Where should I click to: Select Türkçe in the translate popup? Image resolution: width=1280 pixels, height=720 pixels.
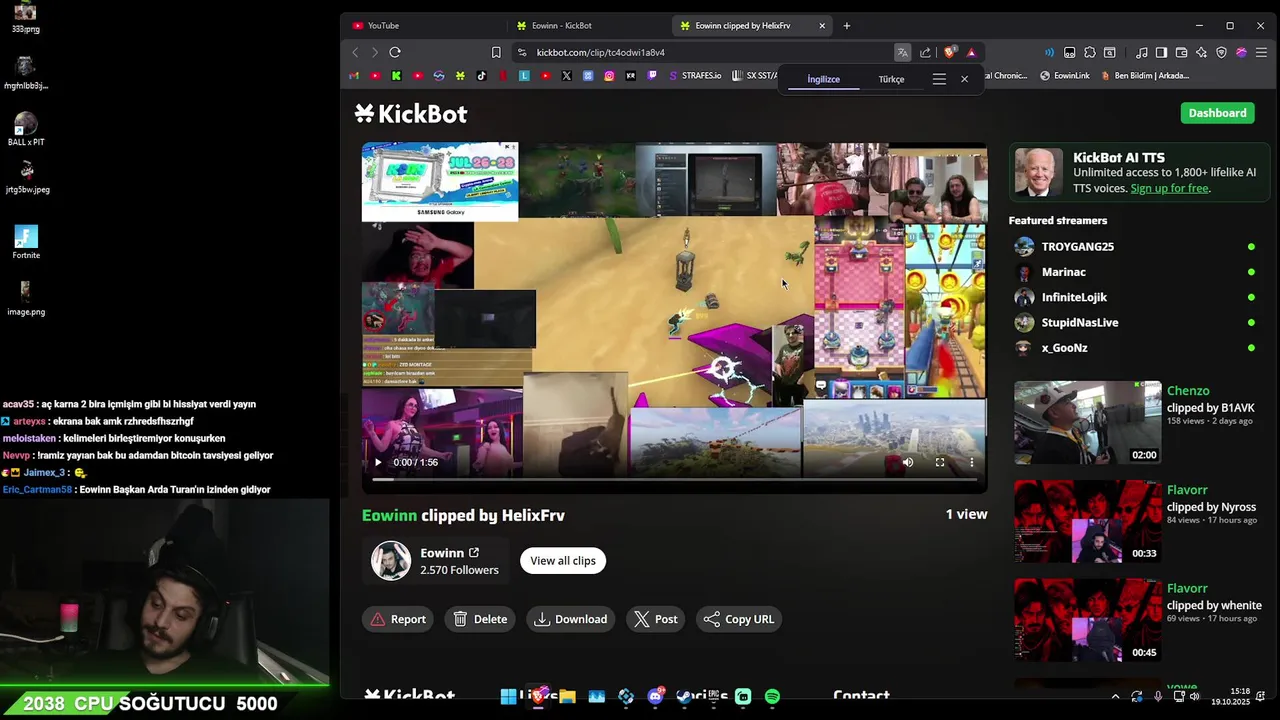tap(891, 79)
